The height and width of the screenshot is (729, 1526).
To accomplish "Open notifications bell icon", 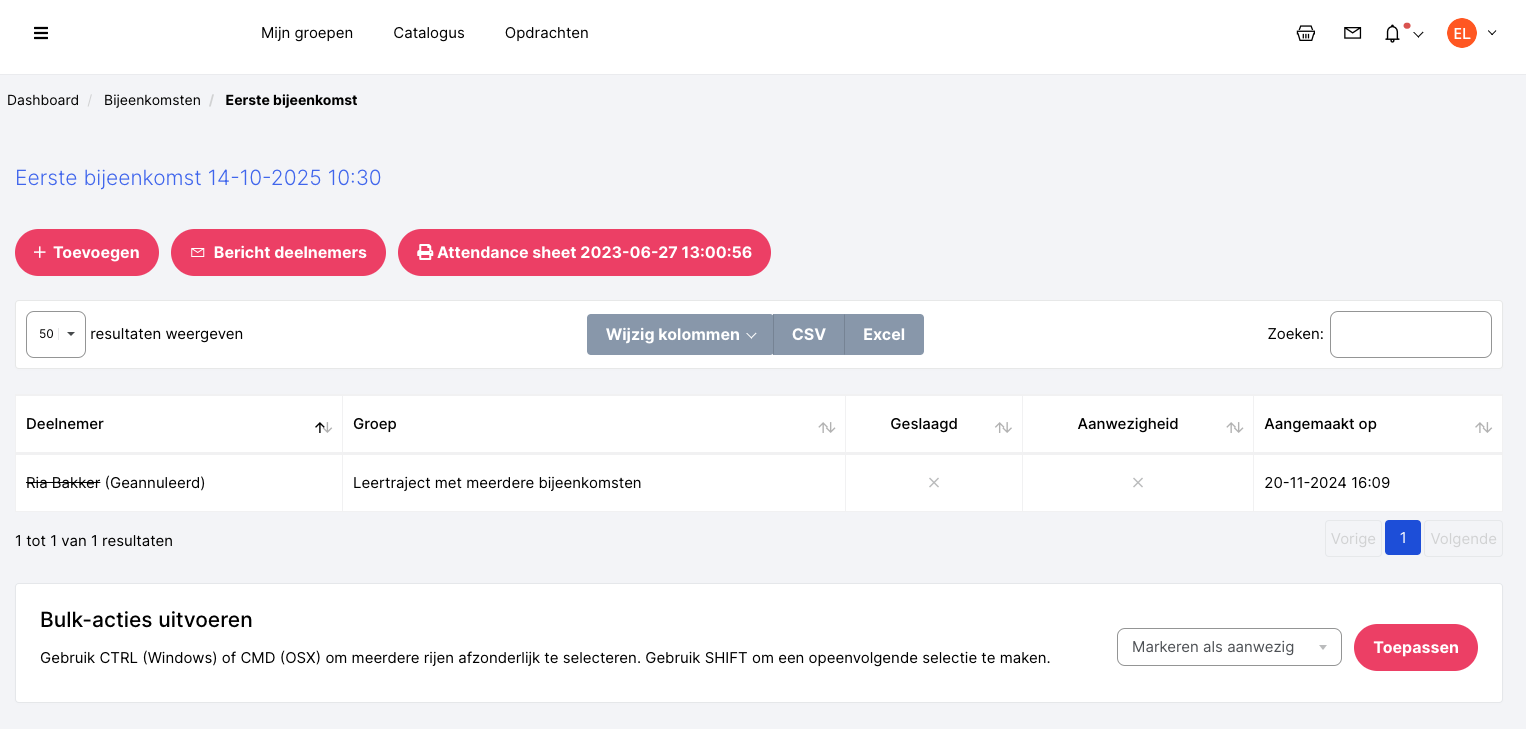I will [1392, 34].
